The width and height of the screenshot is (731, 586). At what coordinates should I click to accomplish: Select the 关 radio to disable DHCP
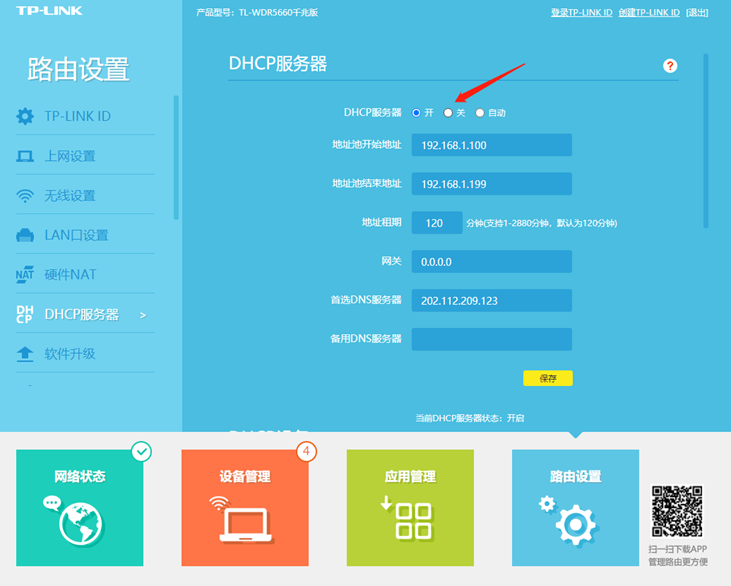(448, 113)
